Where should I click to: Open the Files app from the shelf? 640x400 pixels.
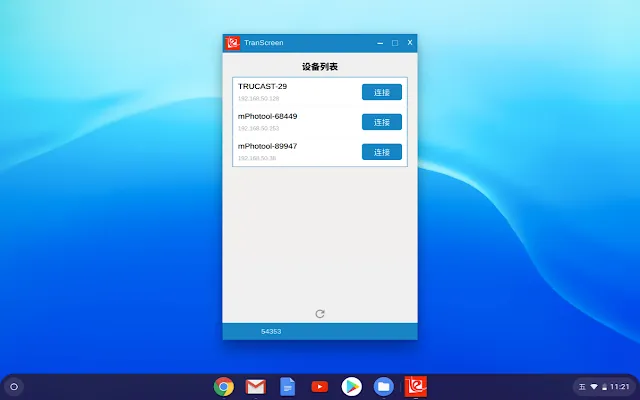pyautogui.click(x=383, y=387)
